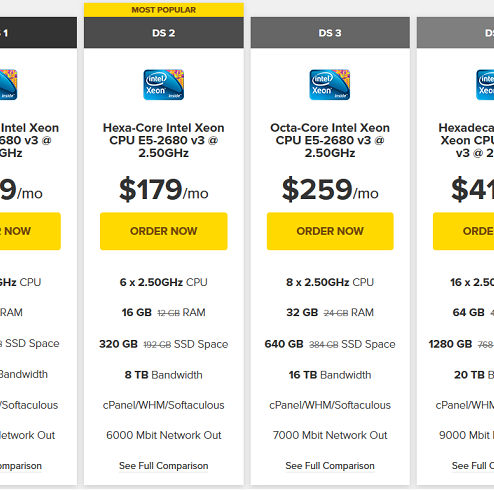Click the cut-off Xeon logo at the right edge
This screenshot has width=494, height=490.
click(x=485, y=85)
